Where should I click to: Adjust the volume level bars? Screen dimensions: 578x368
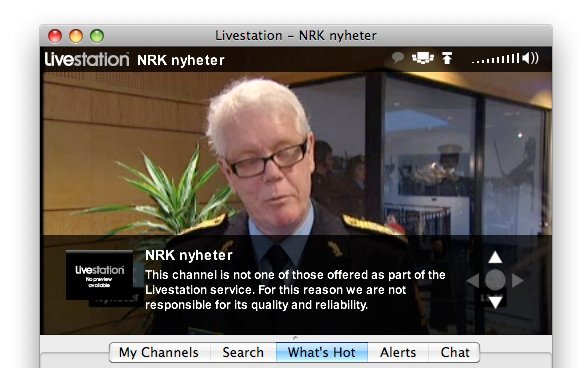pyautogui.click(x=496, y=59)
